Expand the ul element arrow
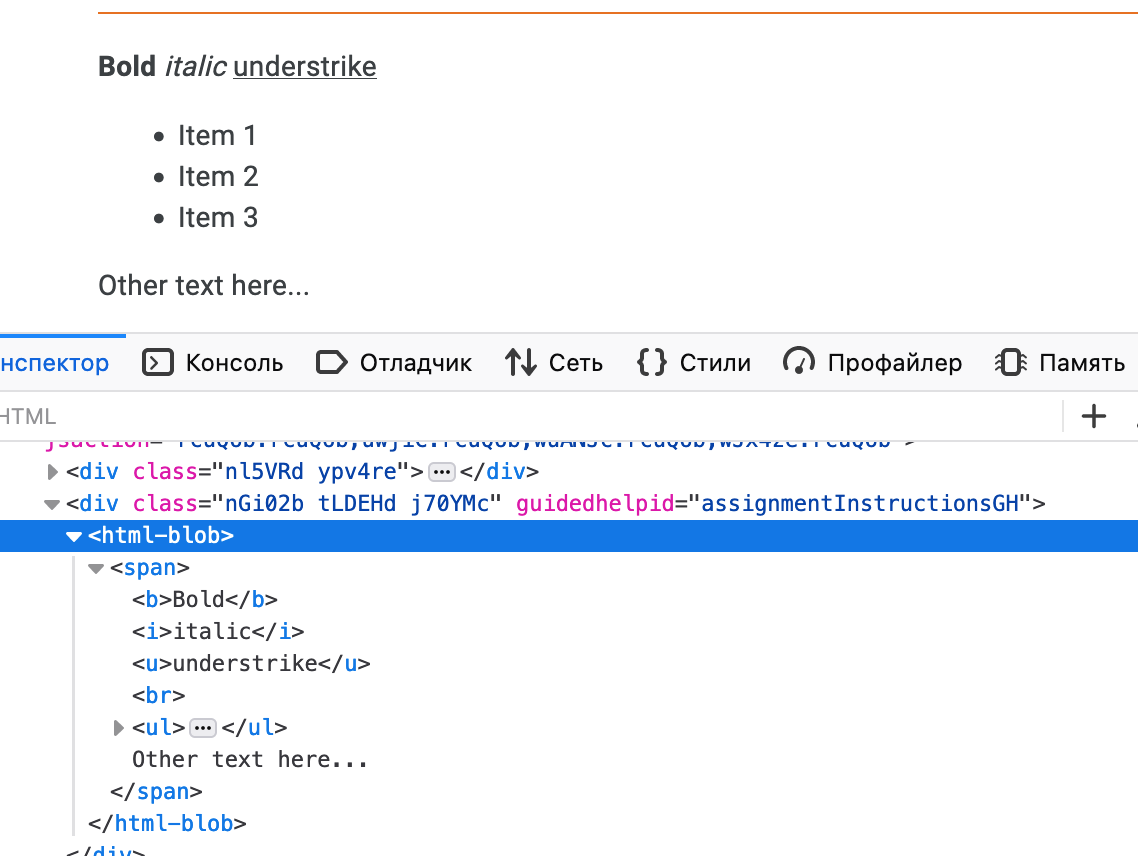This screenshot has height=856, width=1138. point(119,728)
